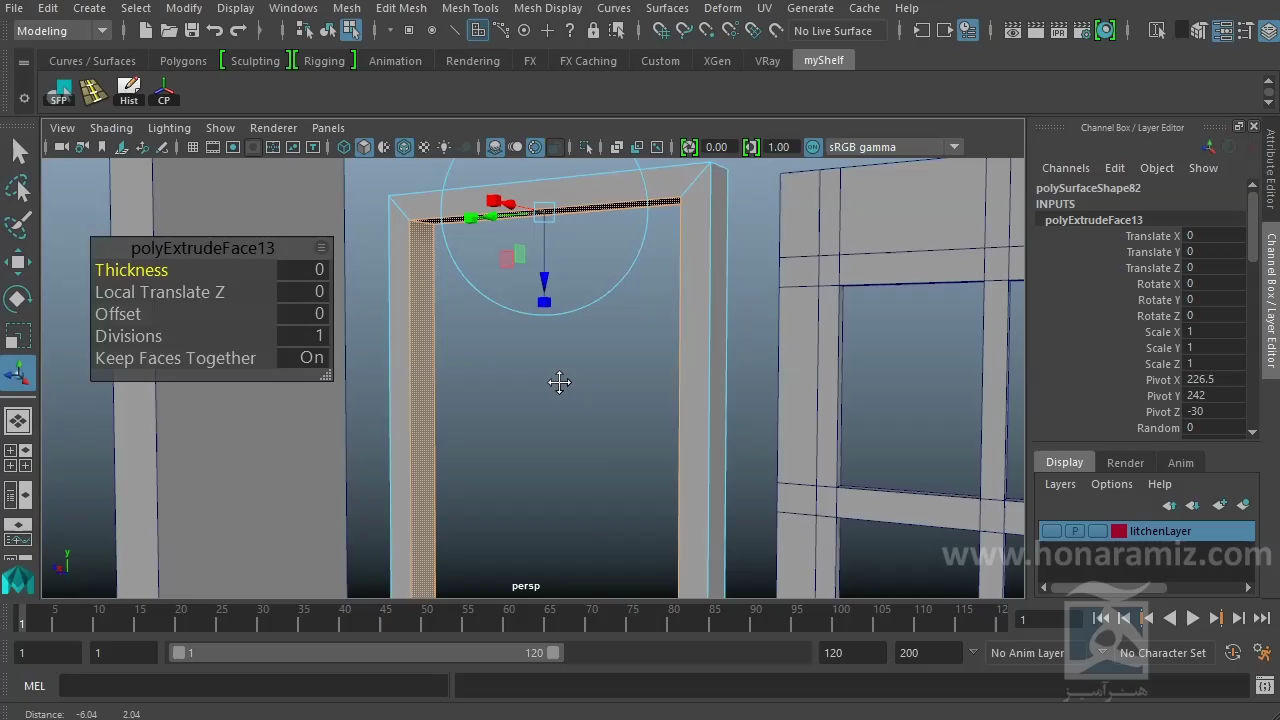The width and height of the screenshot is (1280, 720).
Task: Toggle the sRGB view transform ON button
Action: click(813, 147)
